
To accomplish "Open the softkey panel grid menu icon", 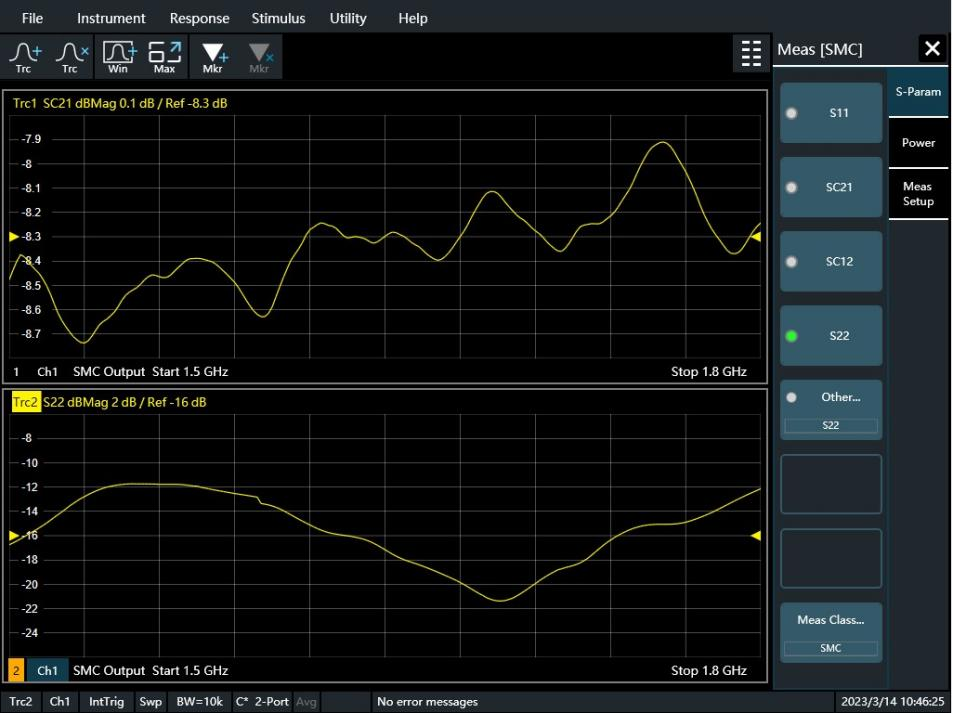I will tap(751, 53).
